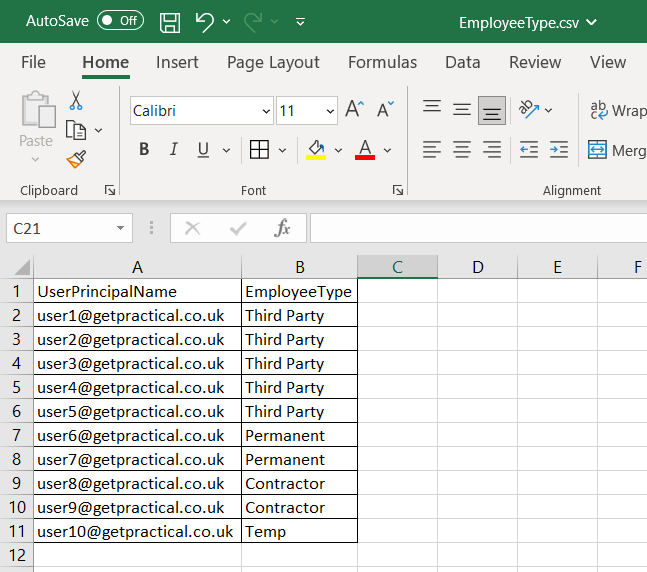Click the Enter checkmark formula icon
Image resolution: width=647 pixels, height=572 pixels.
(x=238, y=228)
